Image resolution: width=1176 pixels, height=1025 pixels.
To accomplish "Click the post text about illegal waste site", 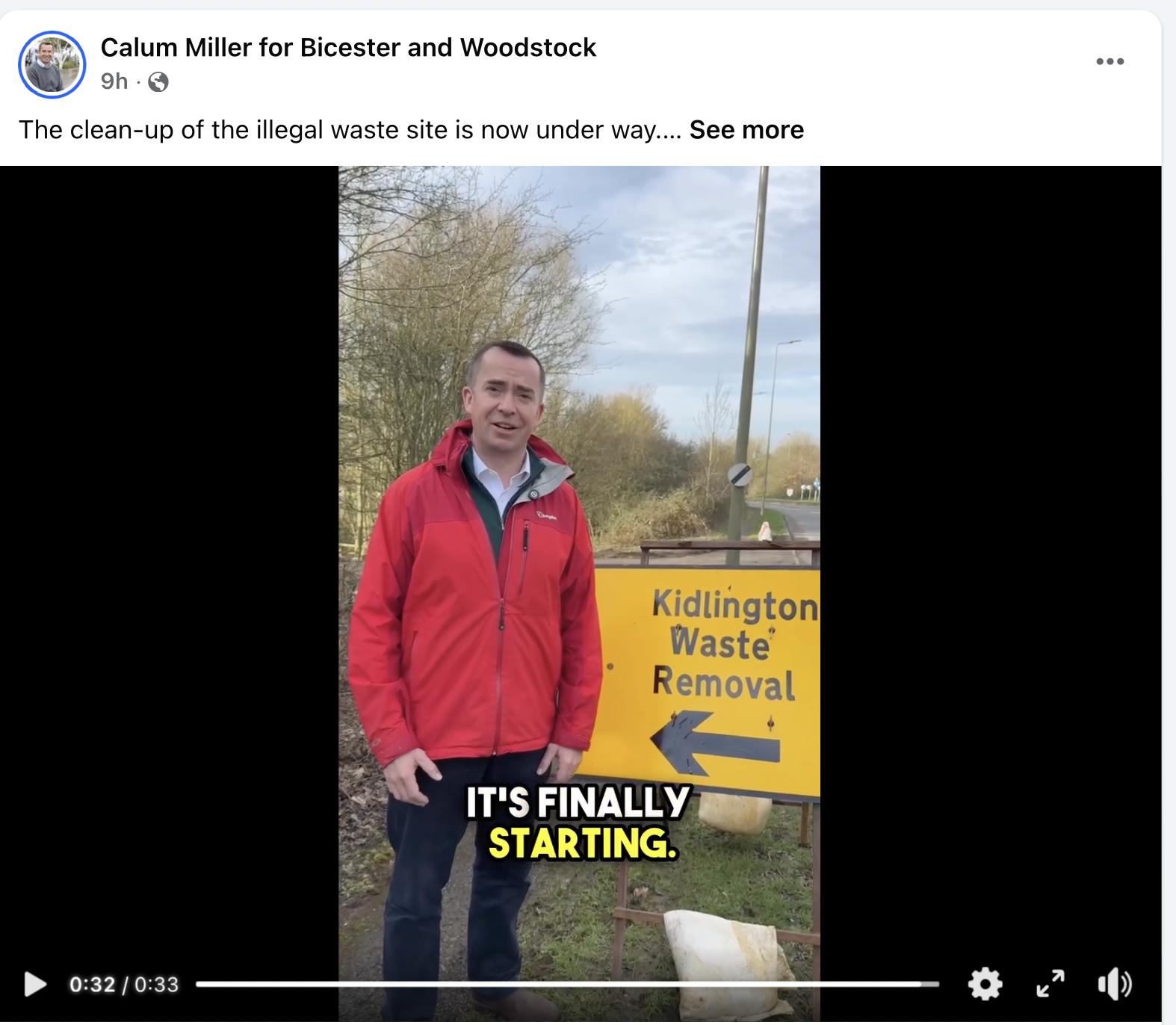I will [x=350, y=130].
